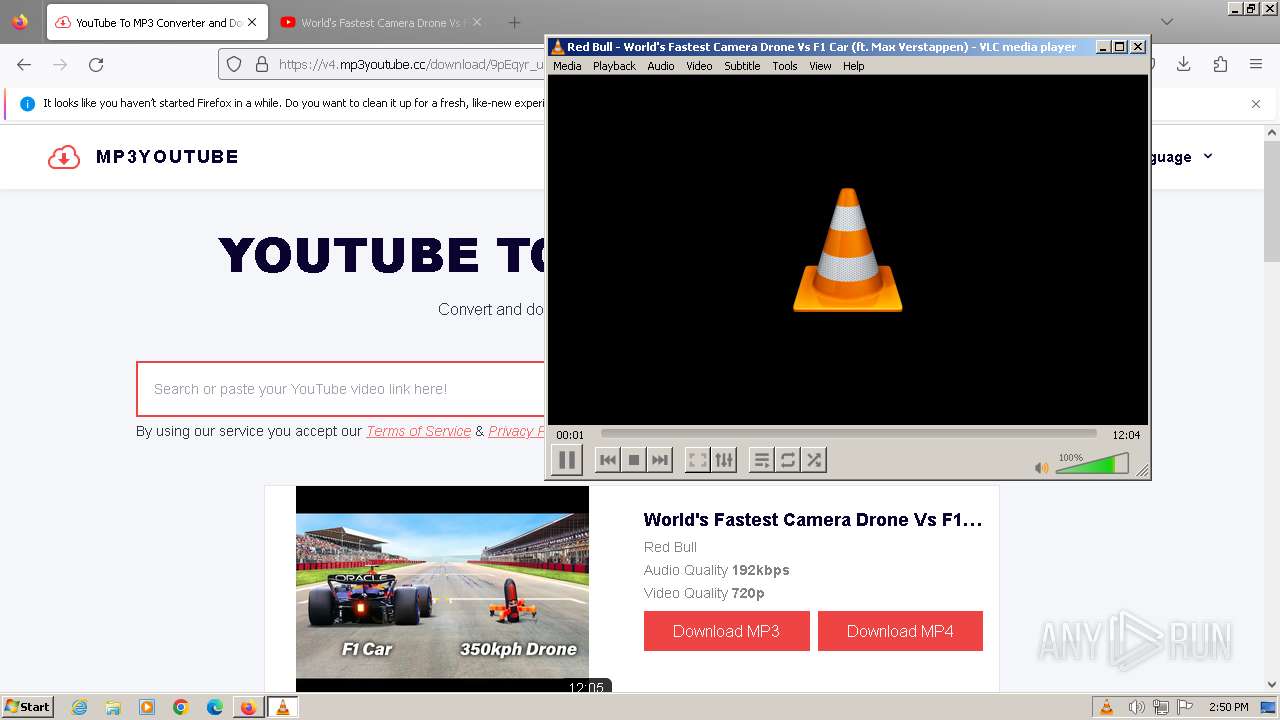Open network status tray icon
The image size is (1280, 720).
1160,707
